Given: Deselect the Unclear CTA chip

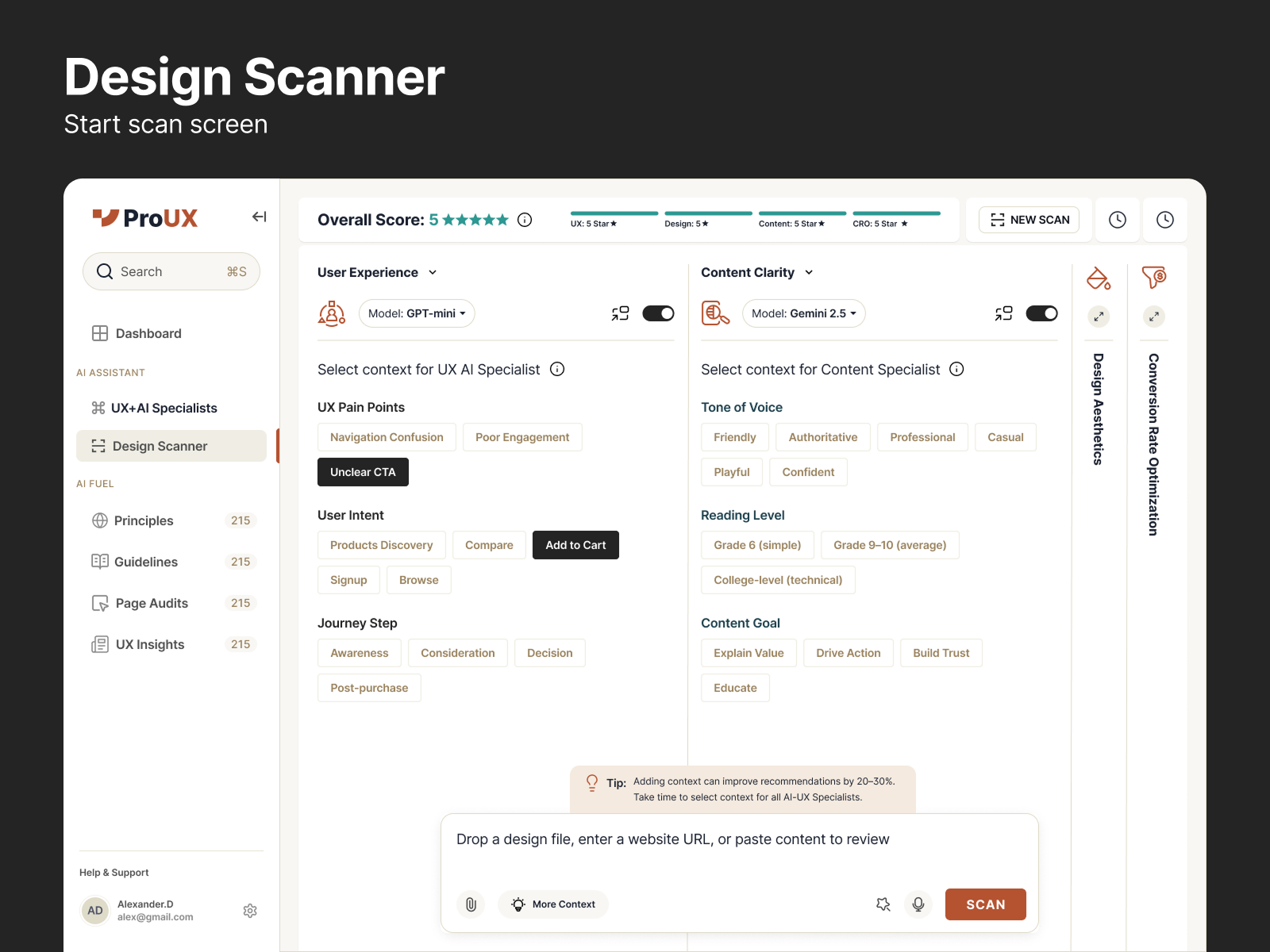Looking at the screenshot, I should [363, 472].
